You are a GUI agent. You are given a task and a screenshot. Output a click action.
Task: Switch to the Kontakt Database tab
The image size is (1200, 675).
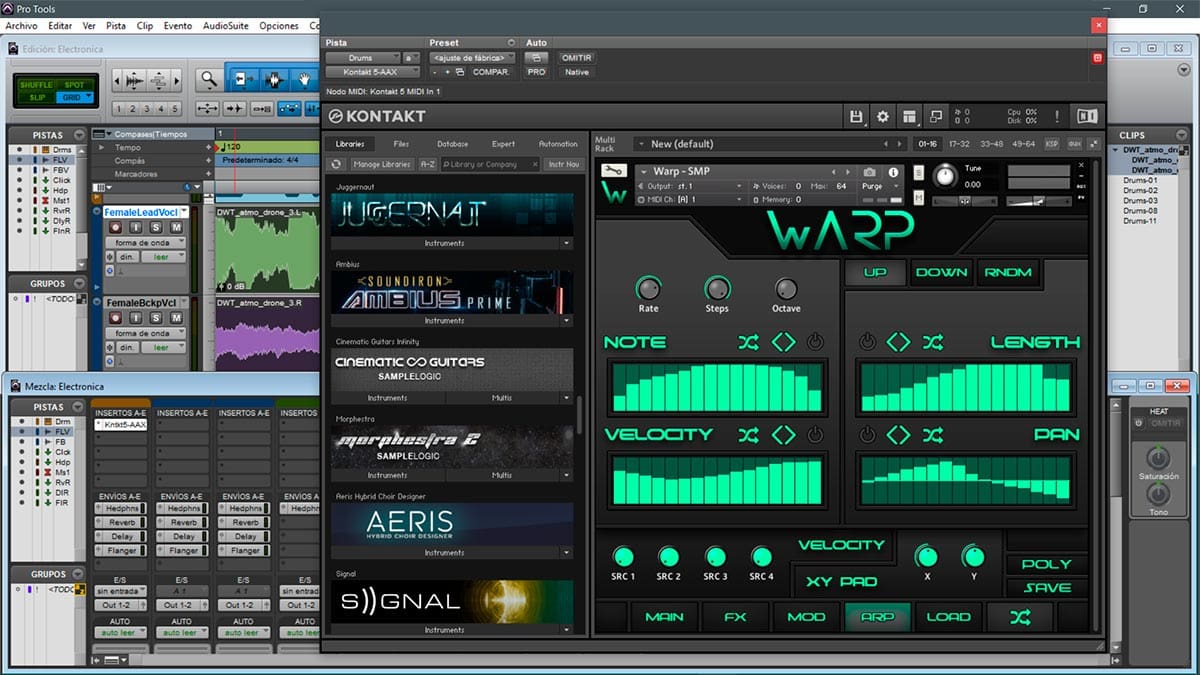(x=452, y=144)
